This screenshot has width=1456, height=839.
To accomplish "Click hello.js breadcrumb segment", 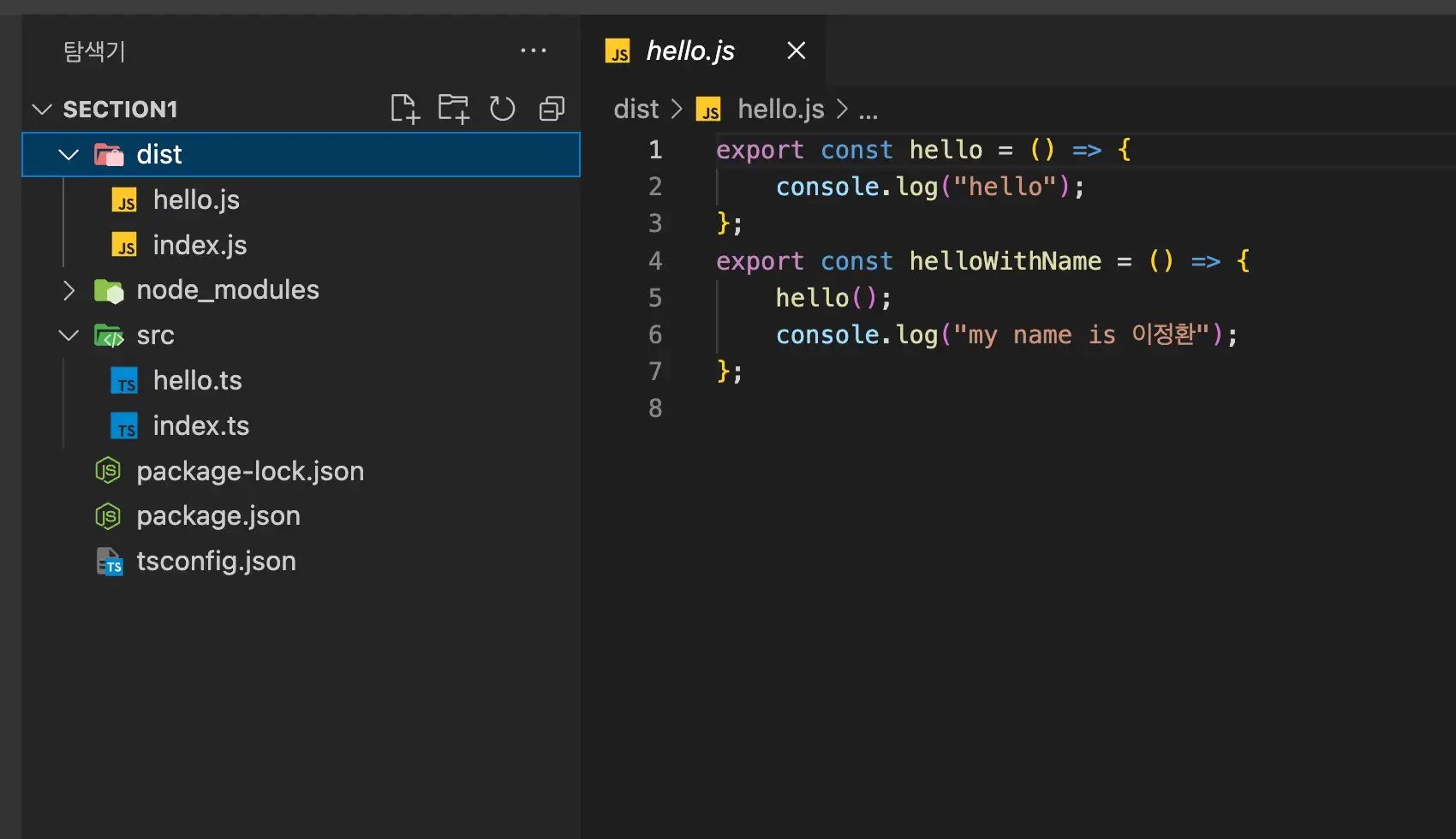I will (780, 110).
